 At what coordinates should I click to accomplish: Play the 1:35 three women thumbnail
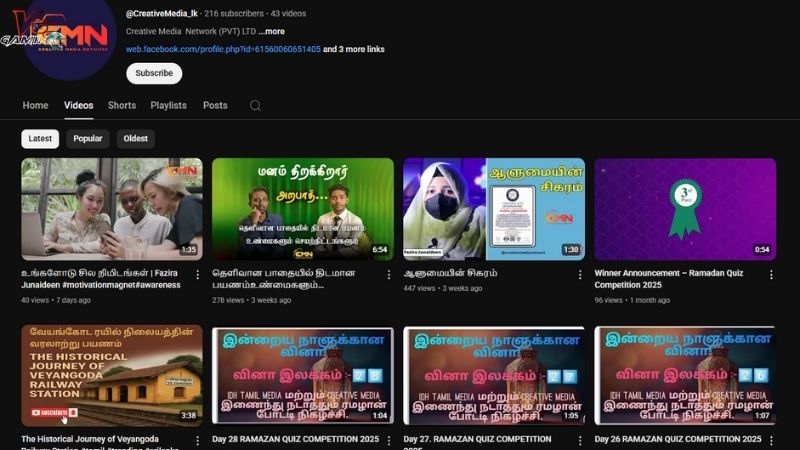point(112,209)
